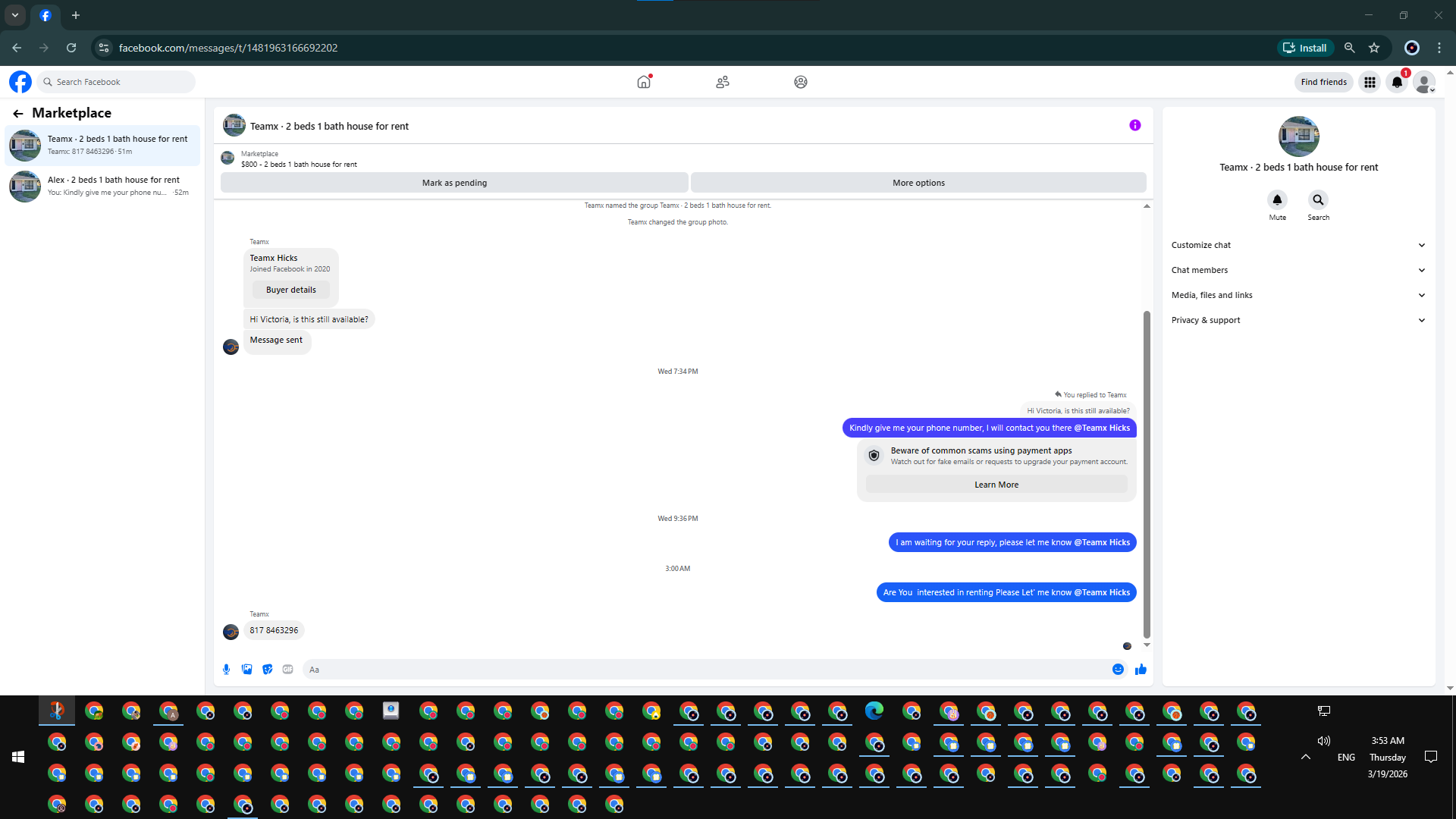Open the emoji picker in message box
The width and height of the screenshot is (1456, 819).
pyautogui.click(x=1118, y=669)
